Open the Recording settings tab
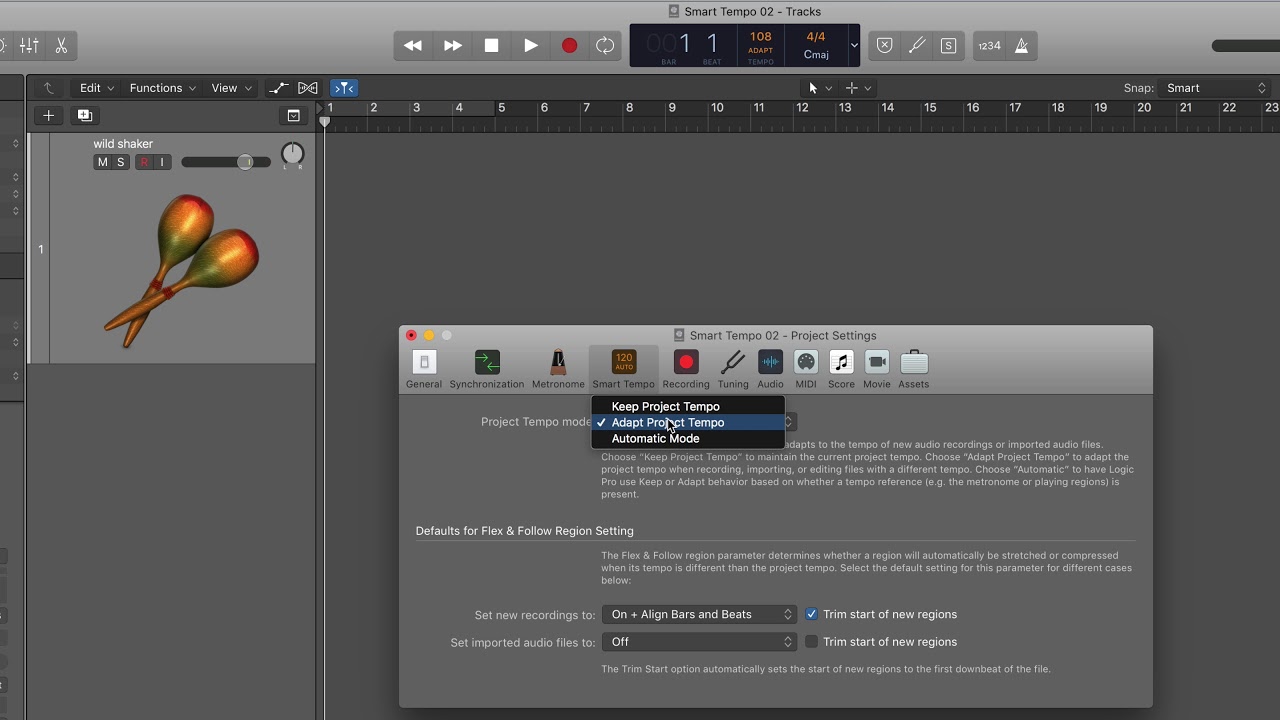 (686, 369)
